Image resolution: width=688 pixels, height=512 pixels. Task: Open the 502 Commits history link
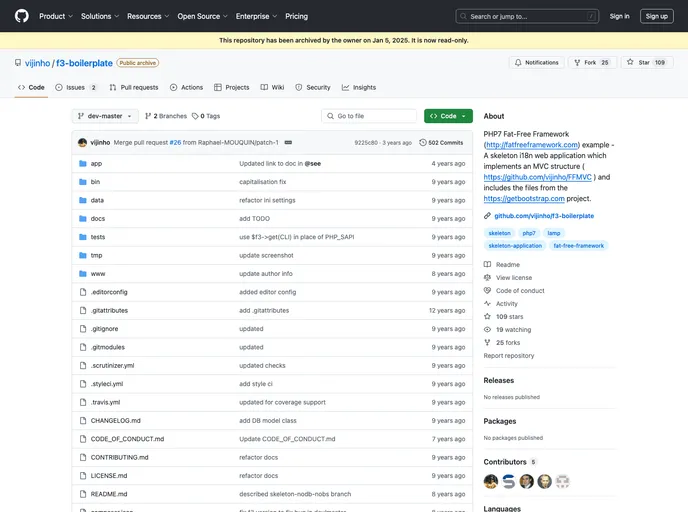click(x=441, y=143)
